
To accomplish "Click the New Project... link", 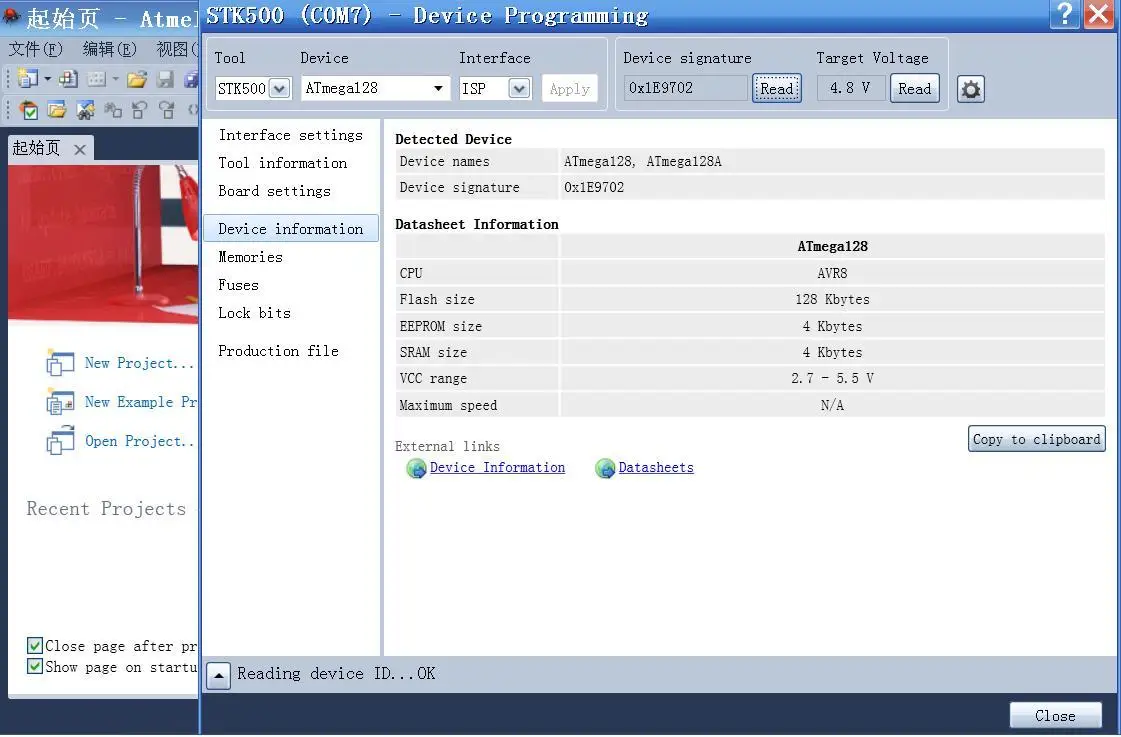I will click(x=139, y=363).
